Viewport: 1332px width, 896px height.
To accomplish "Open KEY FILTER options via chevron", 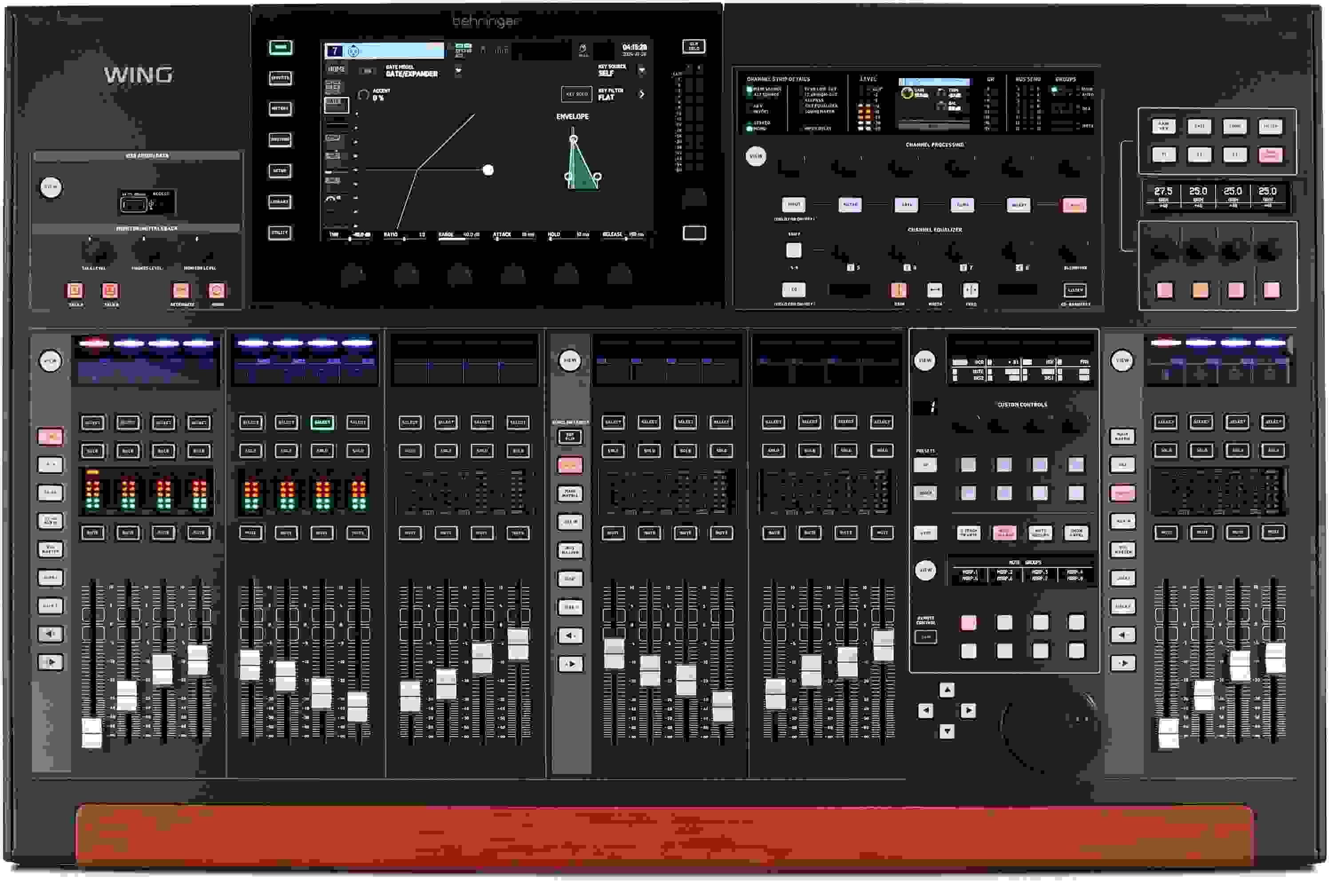I will pos(642,94).
